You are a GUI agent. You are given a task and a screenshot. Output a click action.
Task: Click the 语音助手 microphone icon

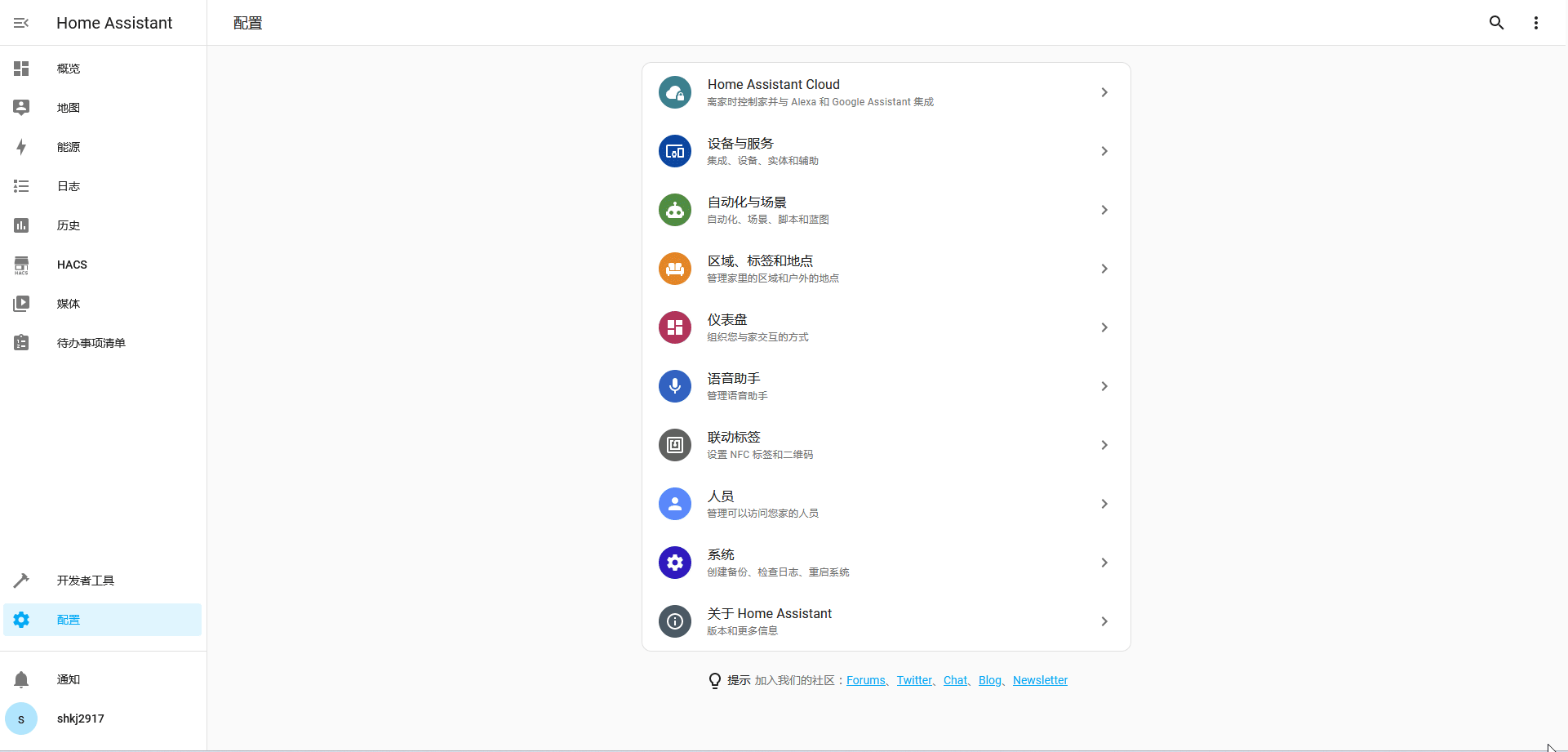675,386
